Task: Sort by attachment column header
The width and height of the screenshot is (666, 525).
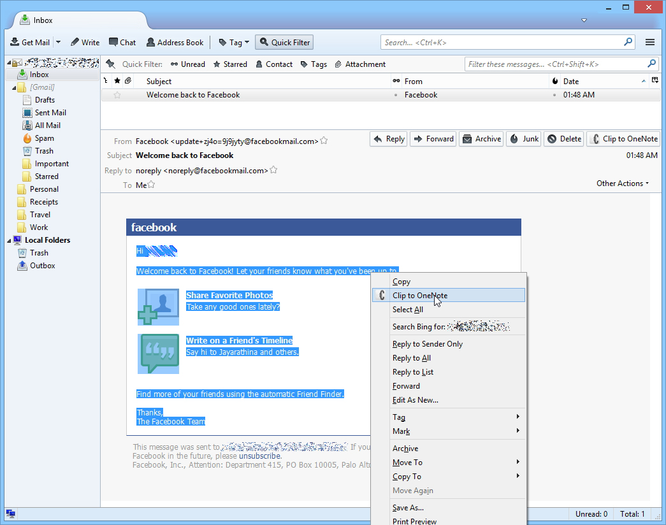Action: 128,81
